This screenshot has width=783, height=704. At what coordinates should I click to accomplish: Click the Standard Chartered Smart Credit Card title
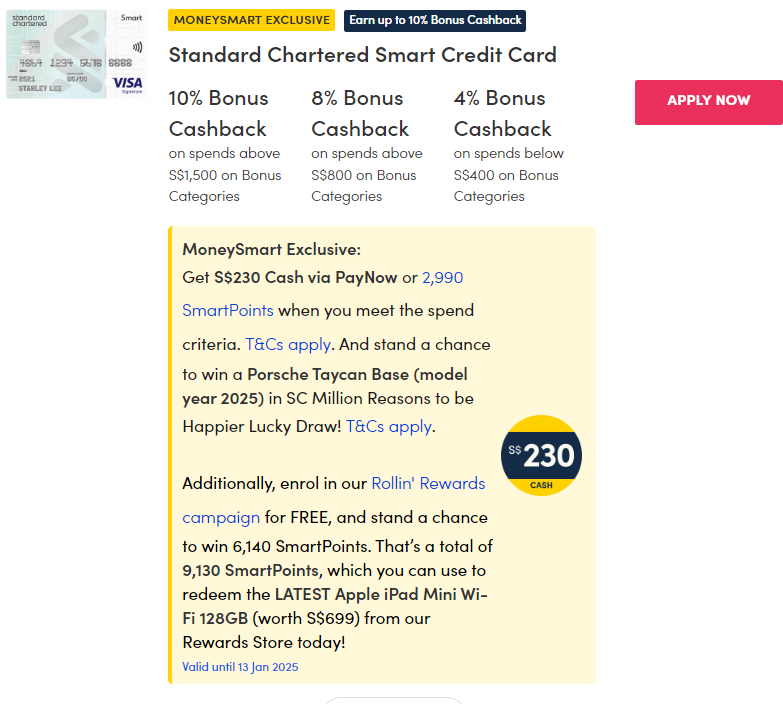pyautogui.click(x=362, y=55)
